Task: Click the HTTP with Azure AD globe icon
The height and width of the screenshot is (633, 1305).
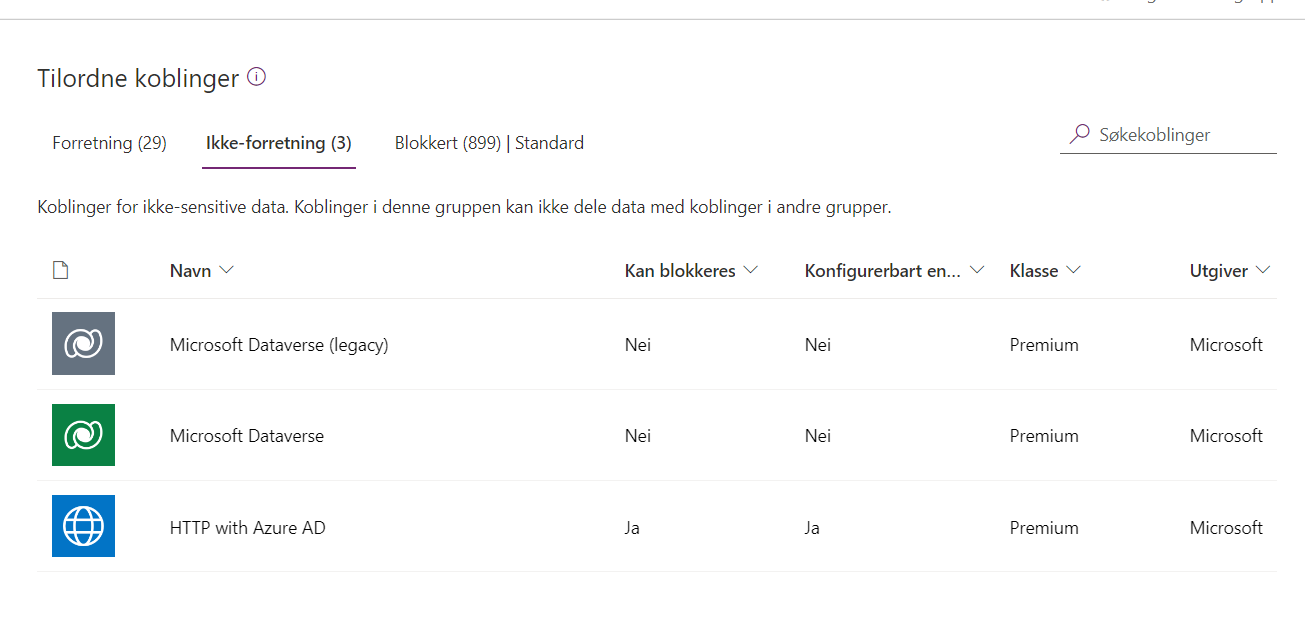Action: coord(83,526)
